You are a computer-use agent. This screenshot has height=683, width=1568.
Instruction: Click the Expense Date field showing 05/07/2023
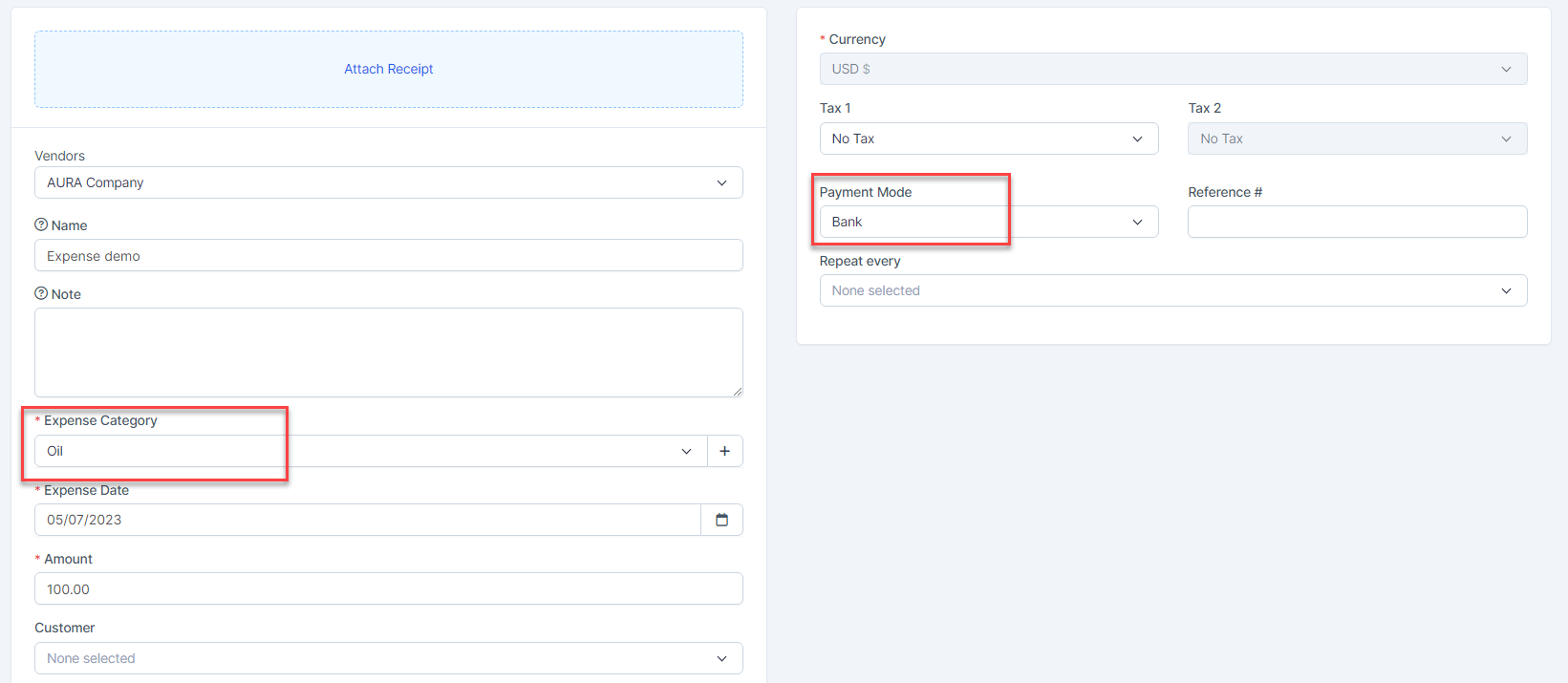click(x=367, y=520)
